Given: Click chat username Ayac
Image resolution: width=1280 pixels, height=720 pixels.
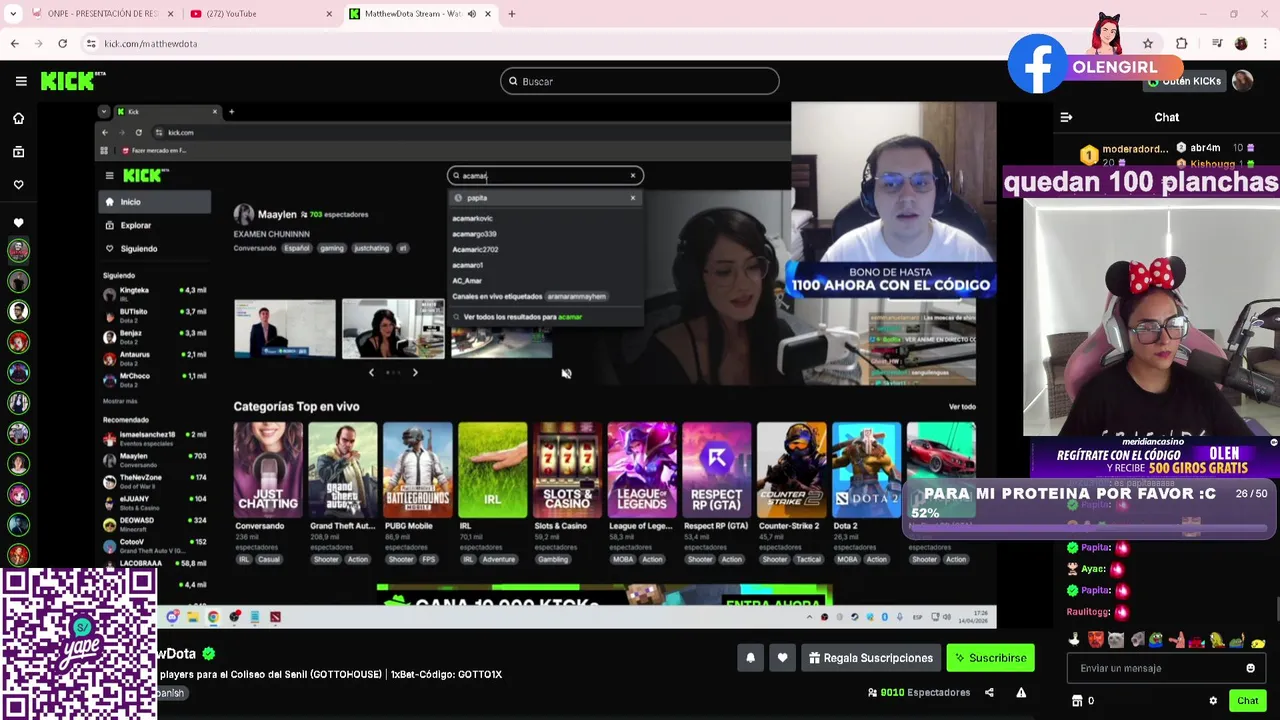Looking at the screenshot, I should (1093, 569).
